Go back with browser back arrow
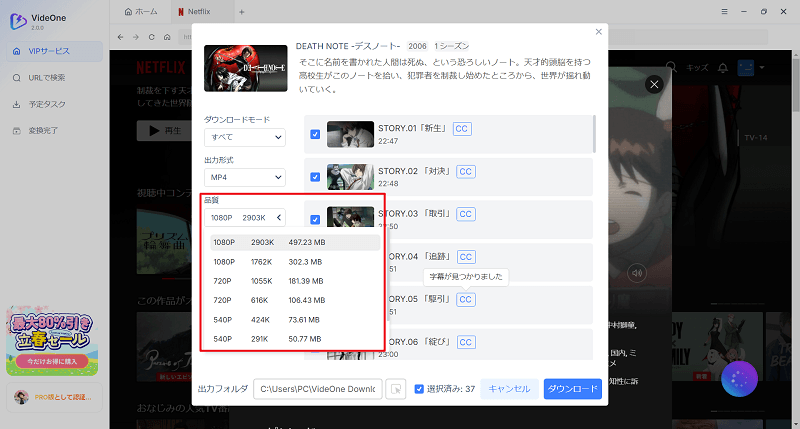 click(120, 37)
